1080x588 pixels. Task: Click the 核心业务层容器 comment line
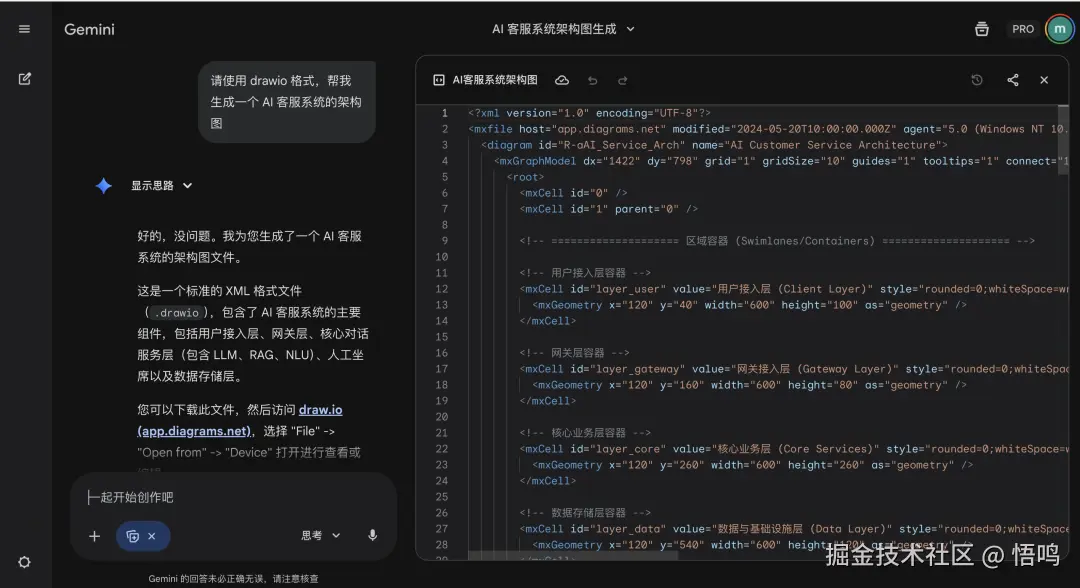pos(585,432)
